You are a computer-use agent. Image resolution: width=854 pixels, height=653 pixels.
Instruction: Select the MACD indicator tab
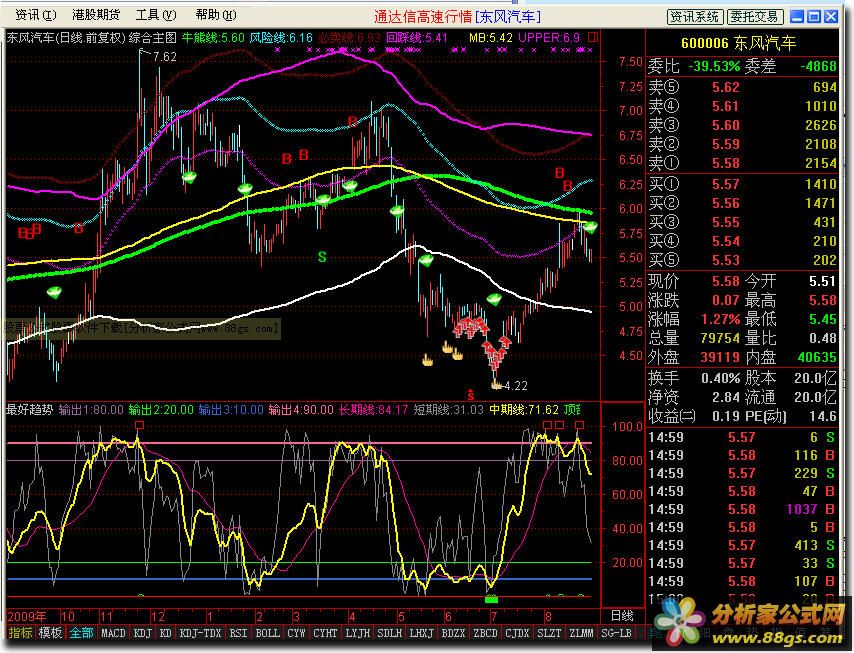click(x=113, y=633)
